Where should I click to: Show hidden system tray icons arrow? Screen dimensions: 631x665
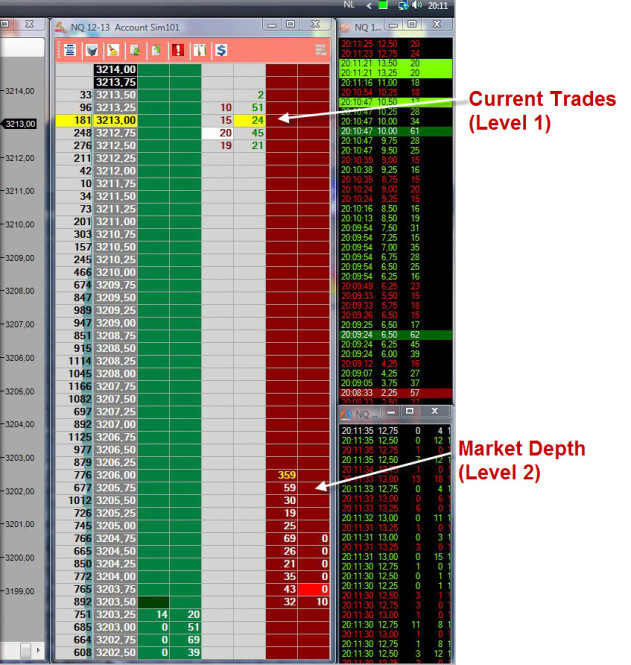click(370, 6)
